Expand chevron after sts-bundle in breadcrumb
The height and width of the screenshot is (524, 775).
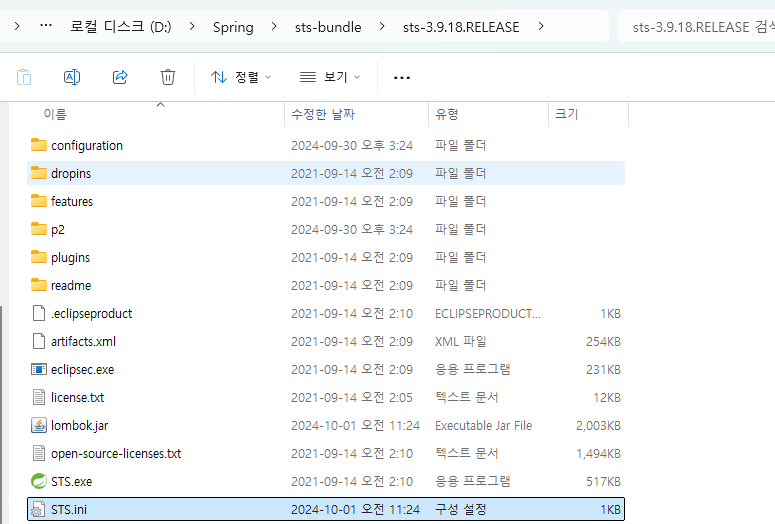[382, 26]
